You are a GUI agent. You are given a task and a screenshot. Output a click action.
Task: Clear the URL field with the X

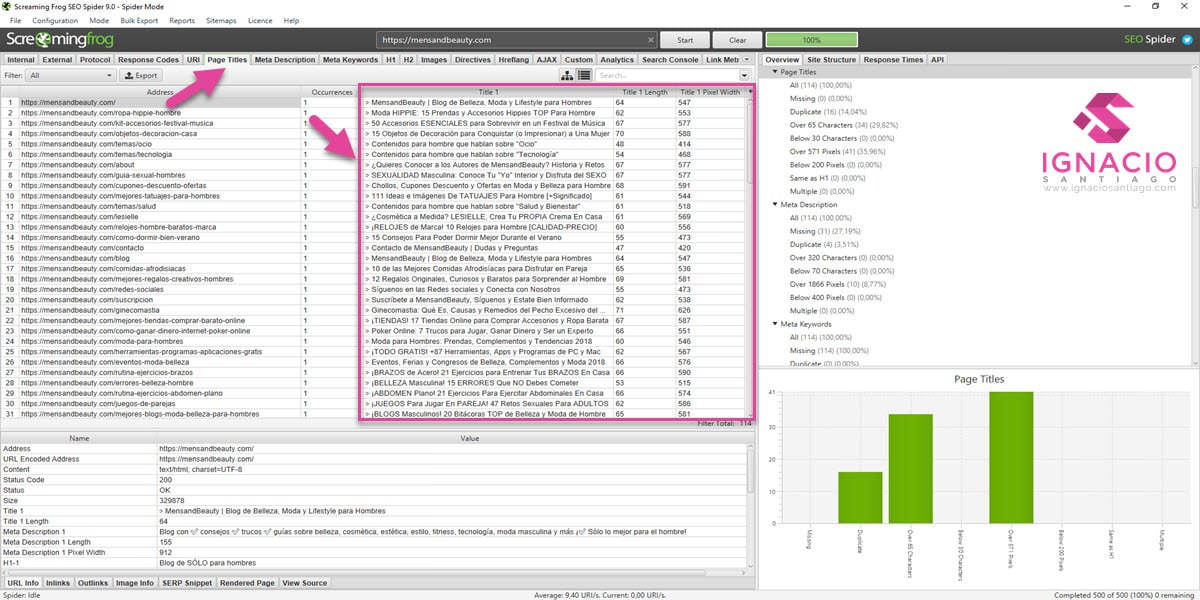tap(651, 40)
